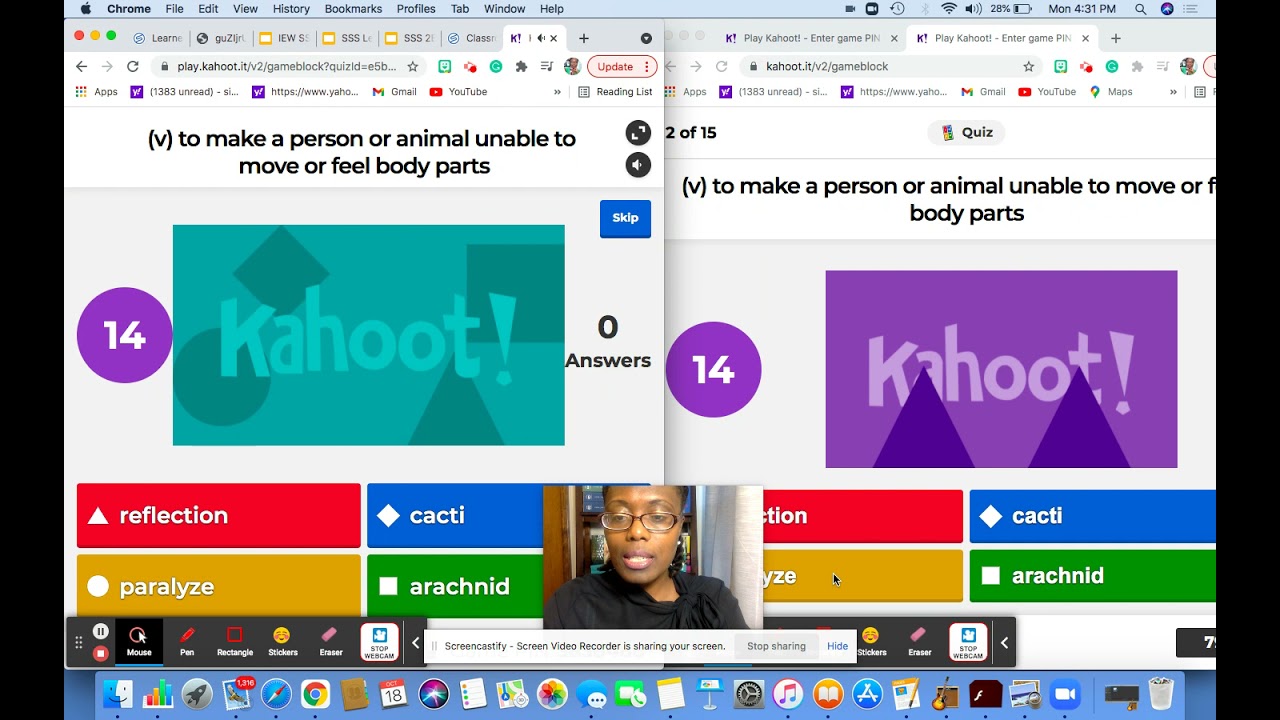This screenshot has height=720, width=1280.
Task: Open Reading List in left Chrome
Action: click(615, 92)
